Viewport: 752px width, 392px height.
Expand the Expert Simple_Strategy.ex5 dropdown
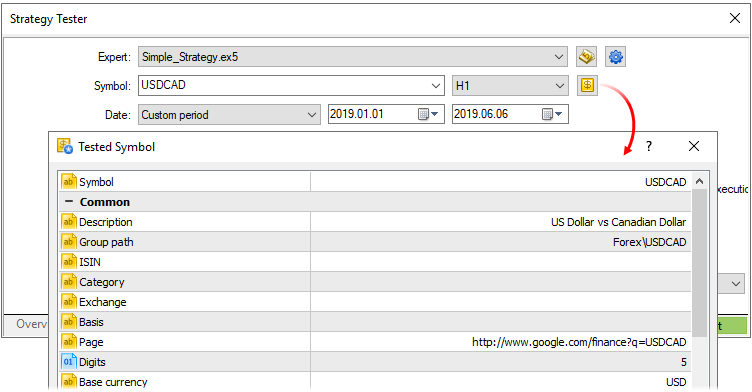[559, 57]
